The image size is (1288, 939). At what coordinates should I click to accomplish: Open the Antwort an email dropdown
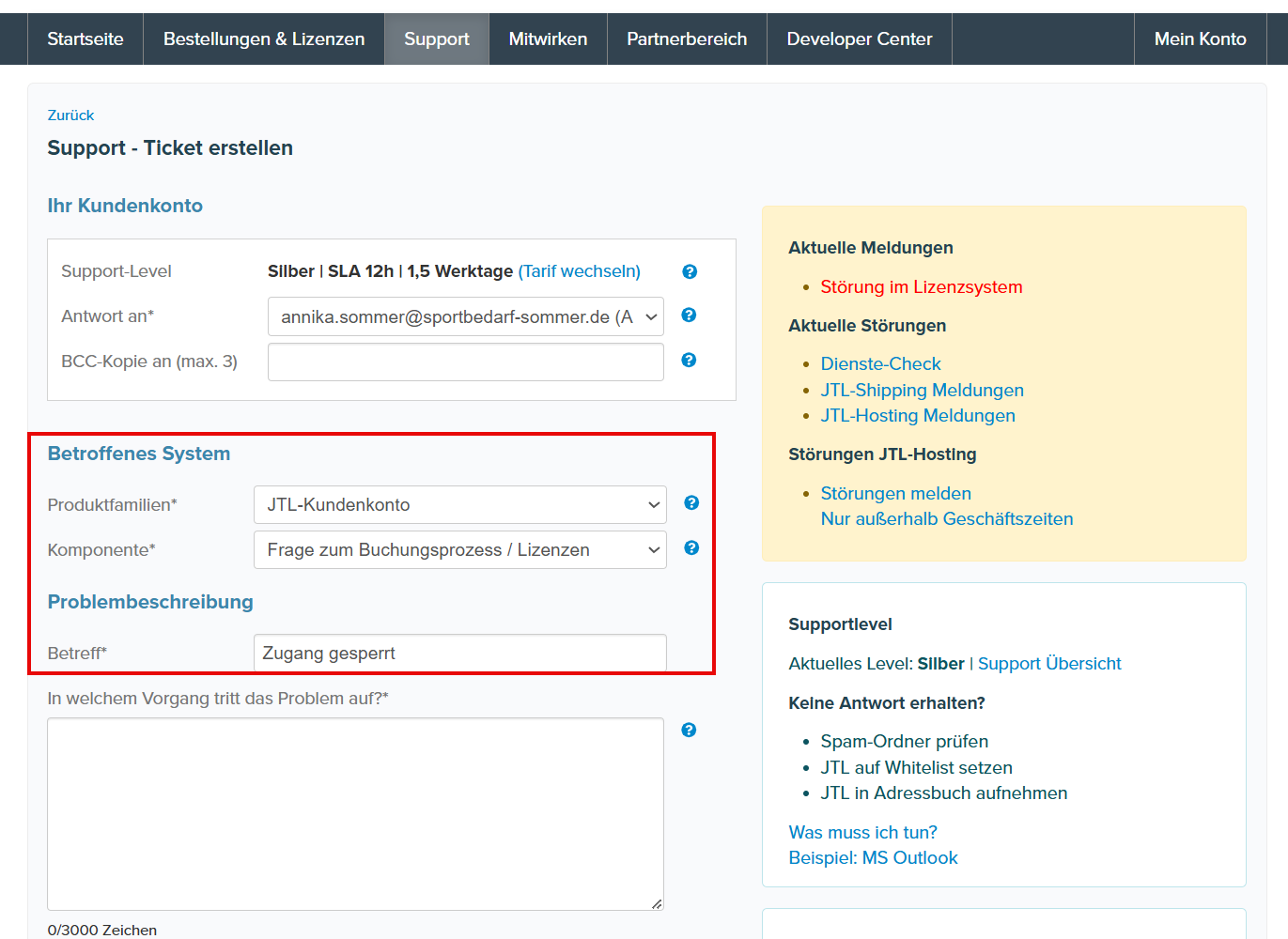point(465,317)
